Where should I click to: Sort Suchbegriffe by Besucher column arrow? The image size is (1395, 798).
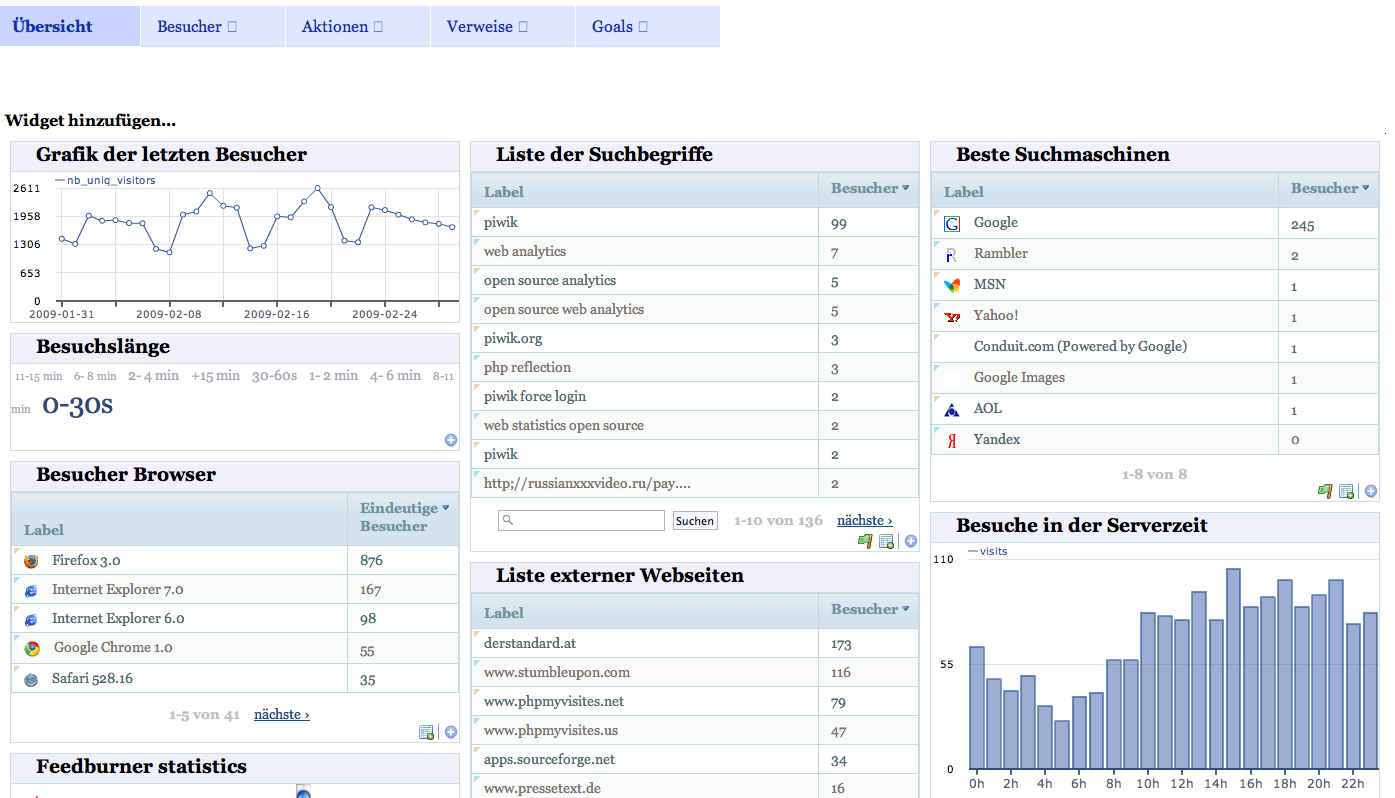906,188
